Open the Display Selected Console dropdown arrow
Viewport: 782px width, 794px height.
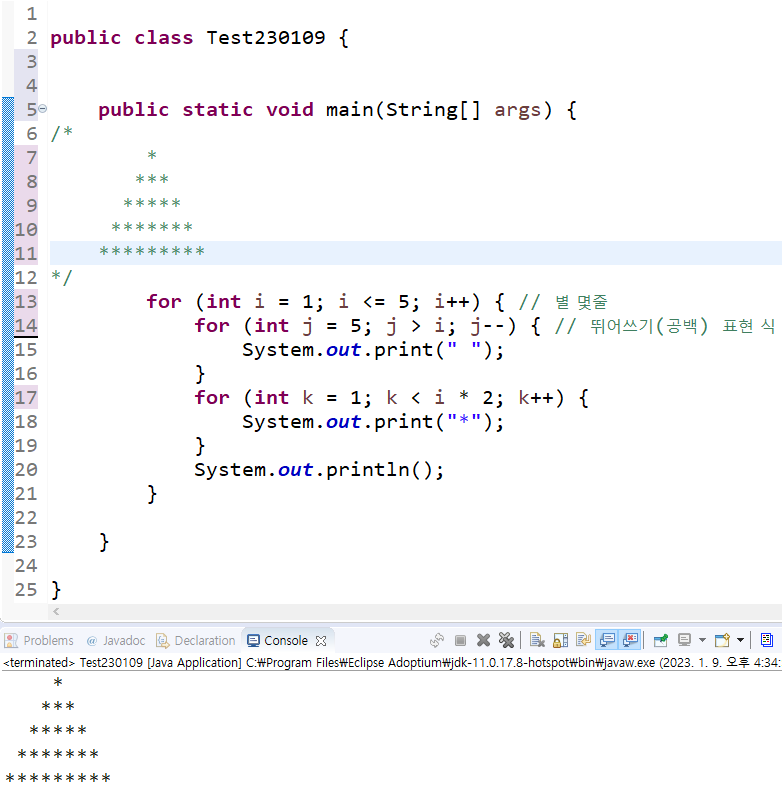702,641
